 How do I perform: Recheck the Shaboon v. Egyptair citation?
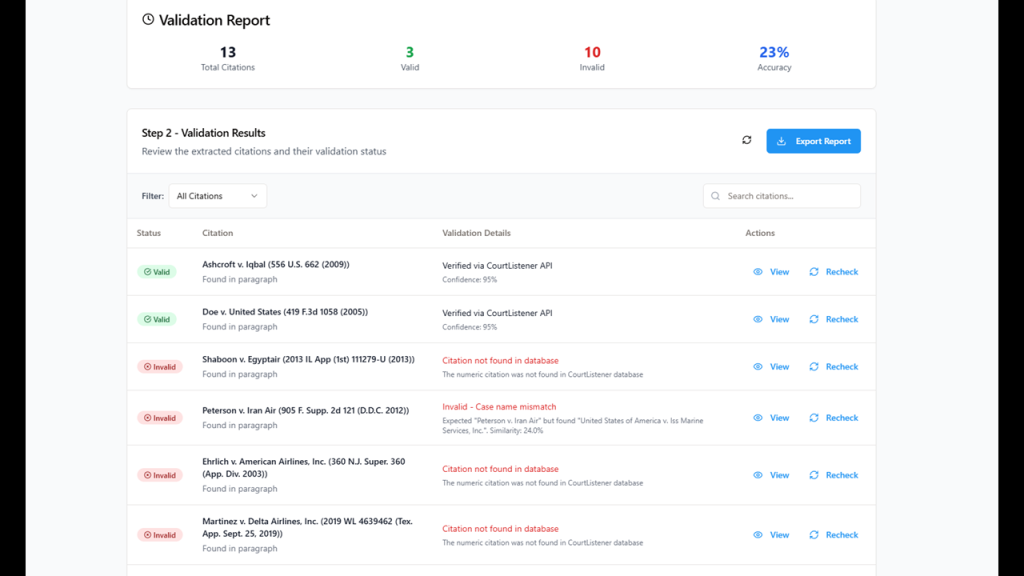pos(840,367)
